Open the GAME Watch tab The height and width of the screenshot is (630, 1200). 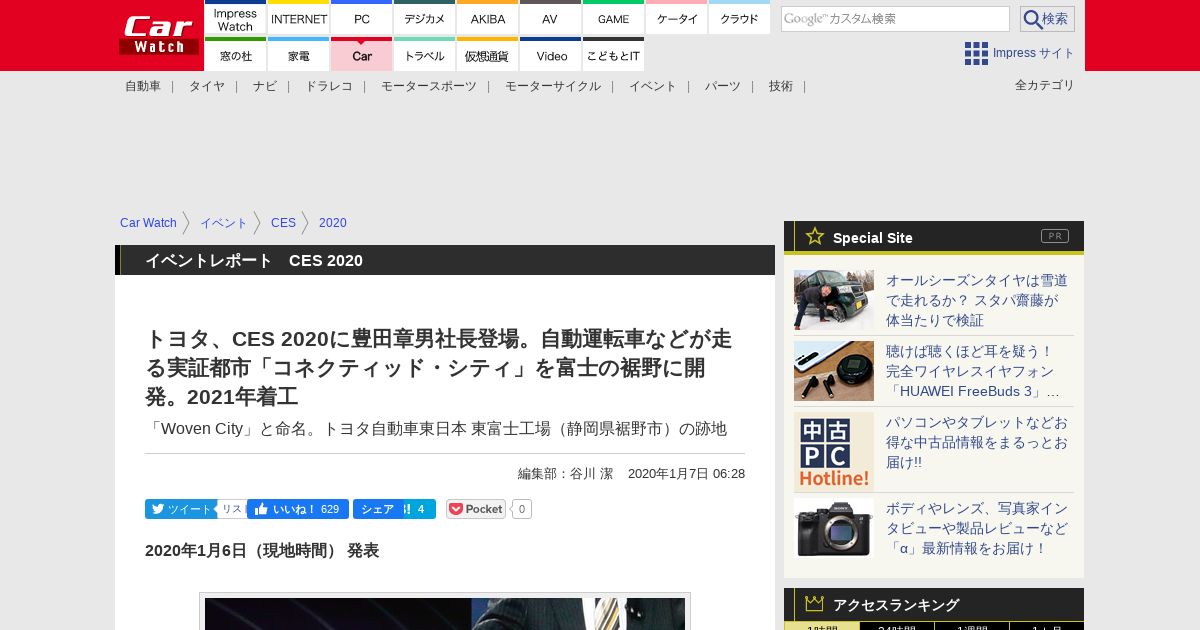[x=613, y=18]
